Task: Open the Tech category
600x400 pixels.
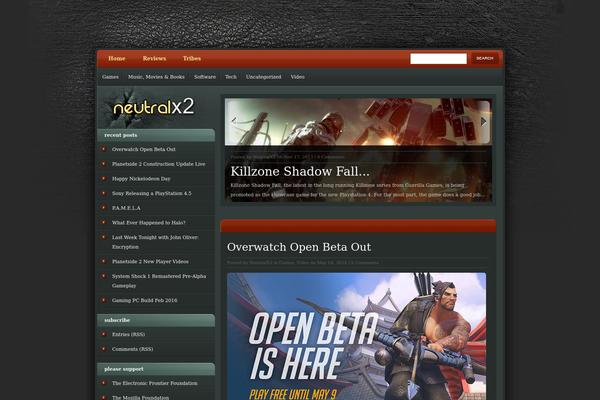Action: tap(231, 77)
